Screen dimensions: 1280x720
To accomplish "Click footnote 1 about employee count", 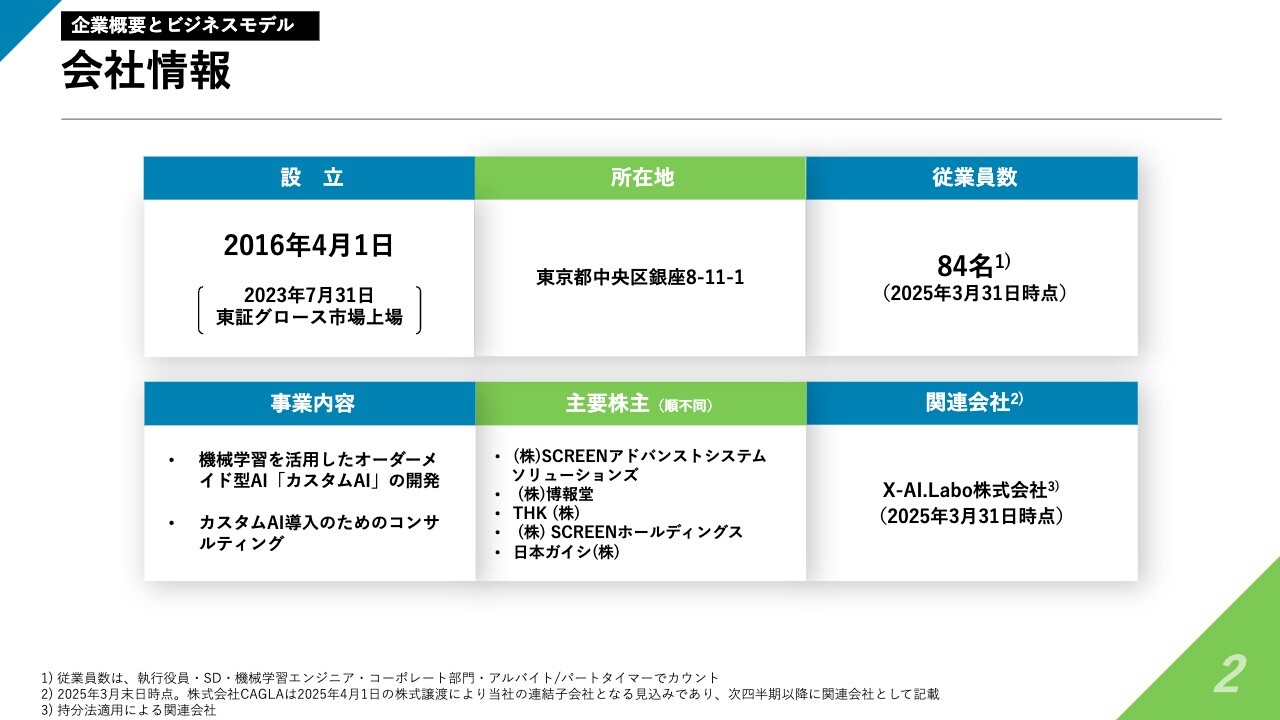I will tap(381, 678).
